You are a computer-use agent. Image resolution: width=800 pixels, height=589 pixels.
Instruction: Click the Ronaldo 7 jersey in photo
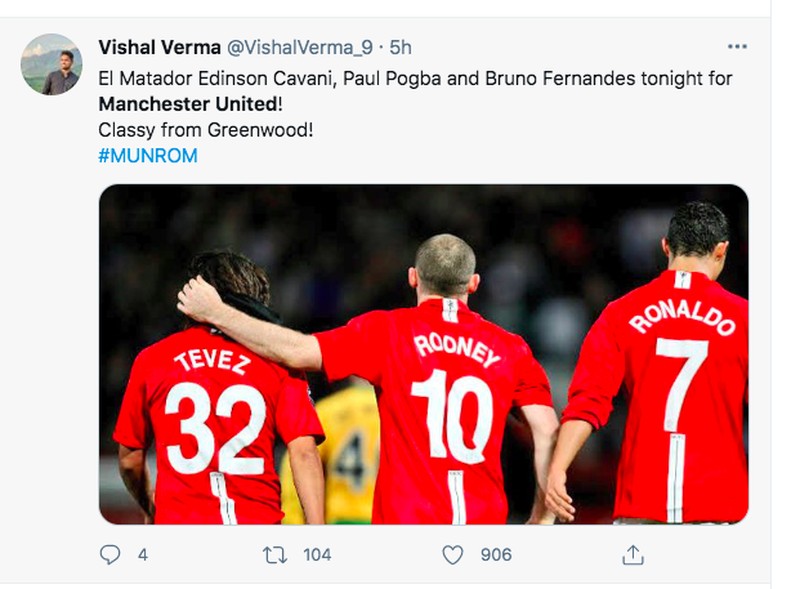coord(670,390)
